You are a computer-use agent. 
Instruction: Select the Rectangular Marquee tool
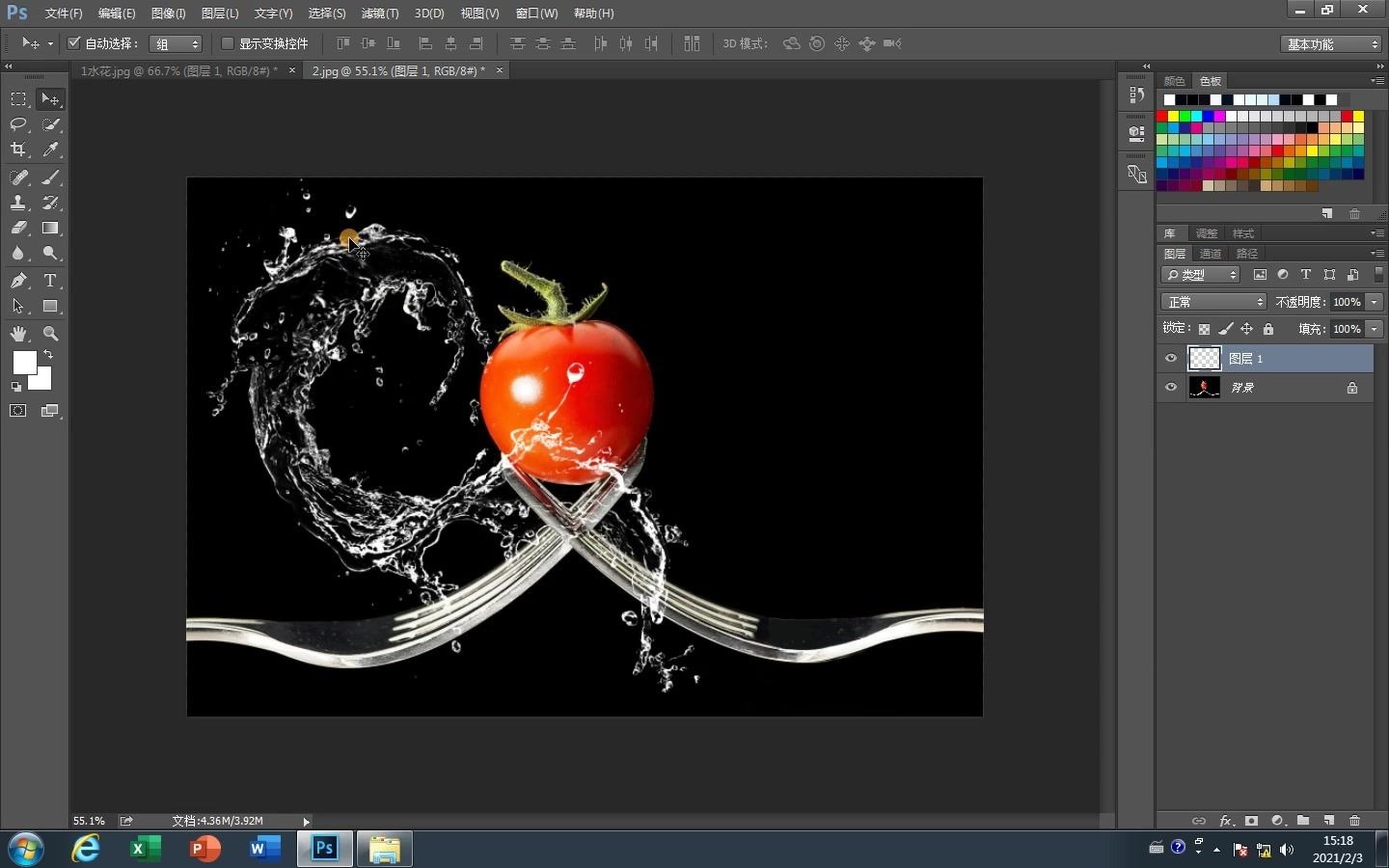click(18, 99)
